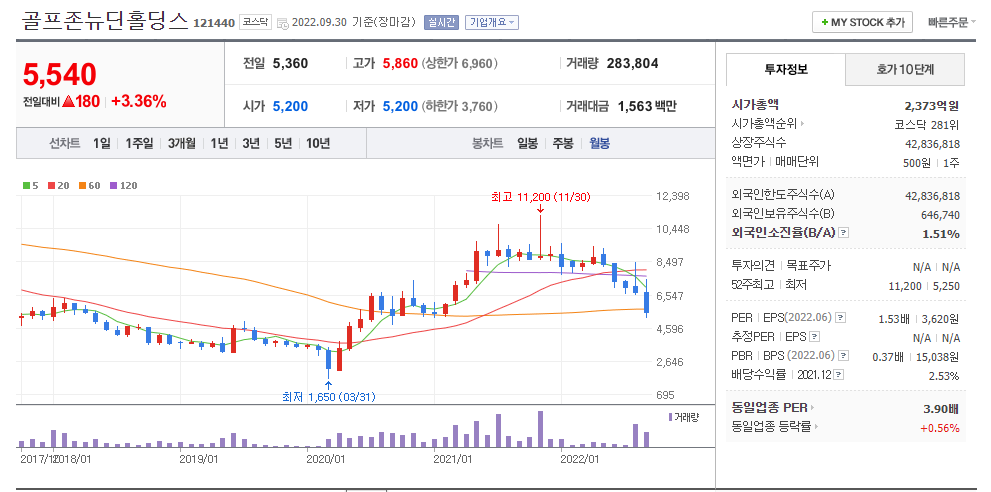Click the purple 120-day moving average legend
Viewport: 991px width, 492px height.
coord(123,186)
